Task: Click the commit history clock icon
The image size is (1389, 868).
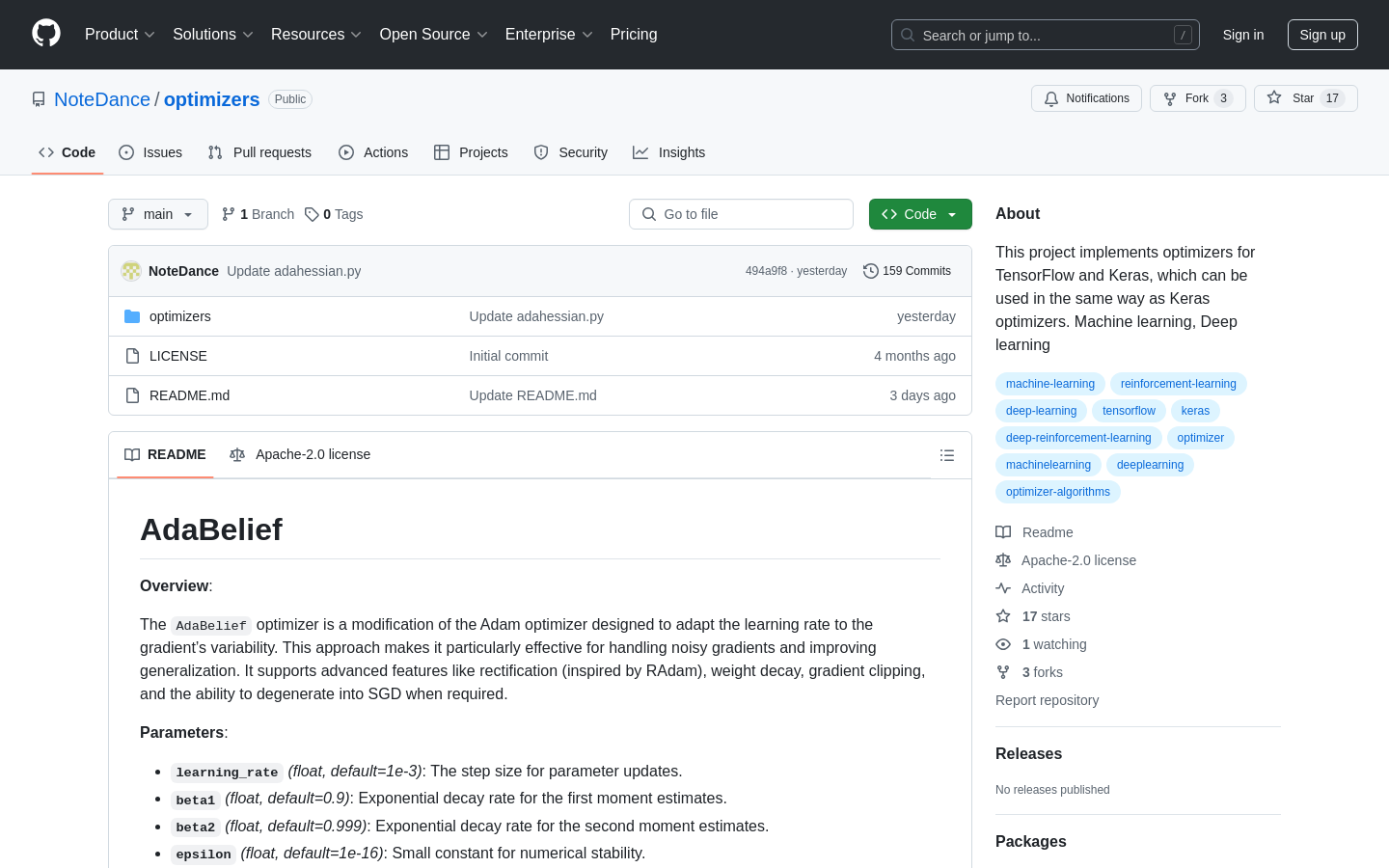Action: tap(871, 271)
